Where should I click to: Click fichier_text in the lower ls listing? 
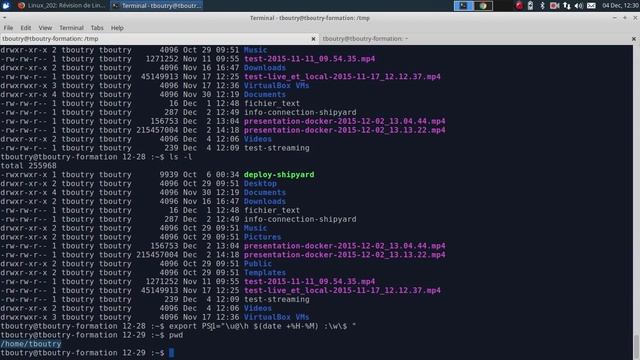pos(272,210)
